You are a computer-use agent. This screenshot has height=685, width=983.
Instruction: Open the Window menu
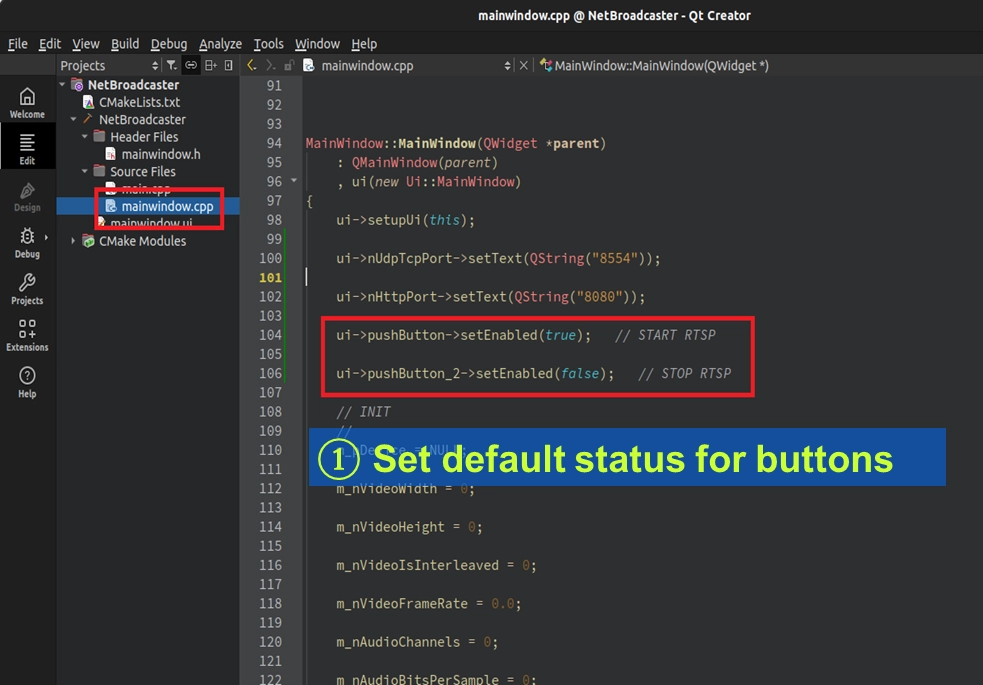(317, 44)
